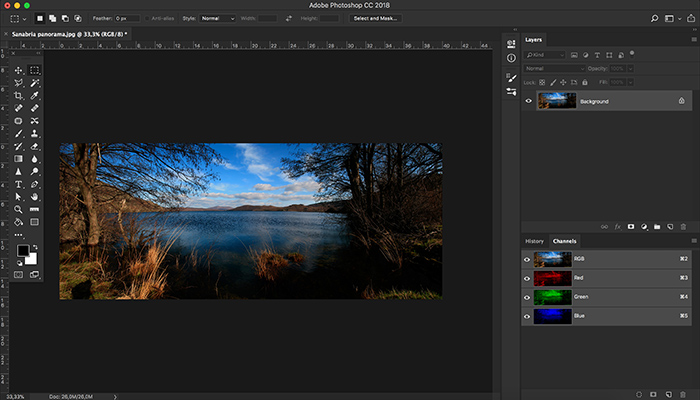Open the Share icon at top right
Viewport: 700px width, 400px height.
click(689, 18)
